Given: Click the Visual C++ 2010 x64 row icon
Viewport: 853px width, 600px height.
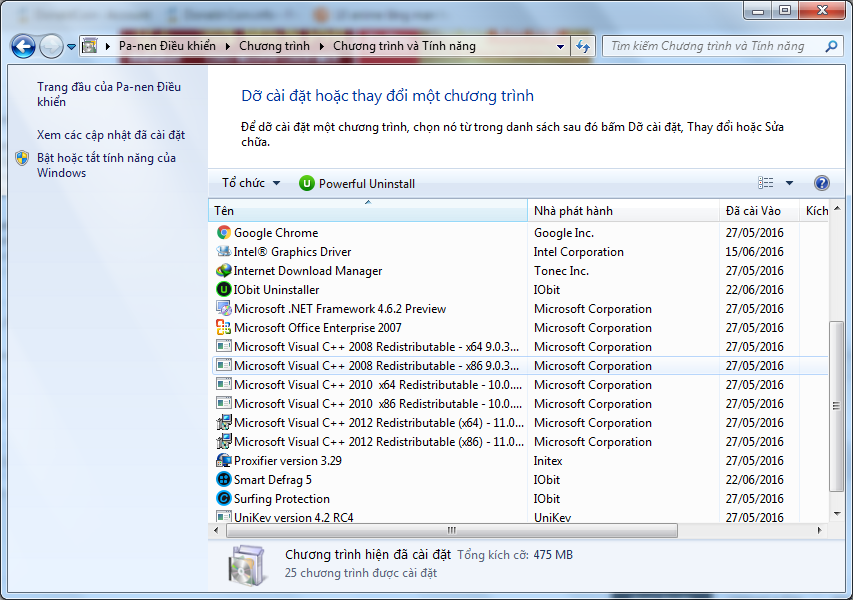Looking at the screenshot, I should pyautogui.click(x=224, y=384).
